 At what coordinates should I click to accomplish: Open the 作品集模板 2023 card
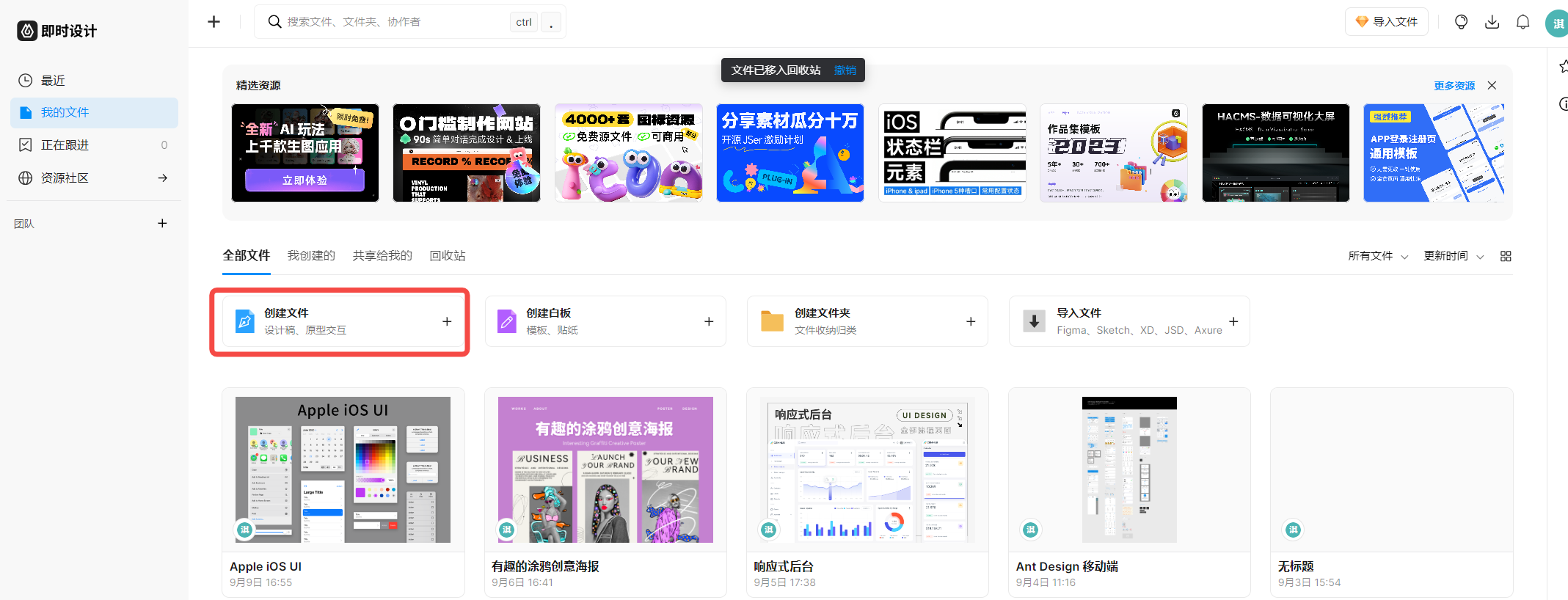[1114, 153]
